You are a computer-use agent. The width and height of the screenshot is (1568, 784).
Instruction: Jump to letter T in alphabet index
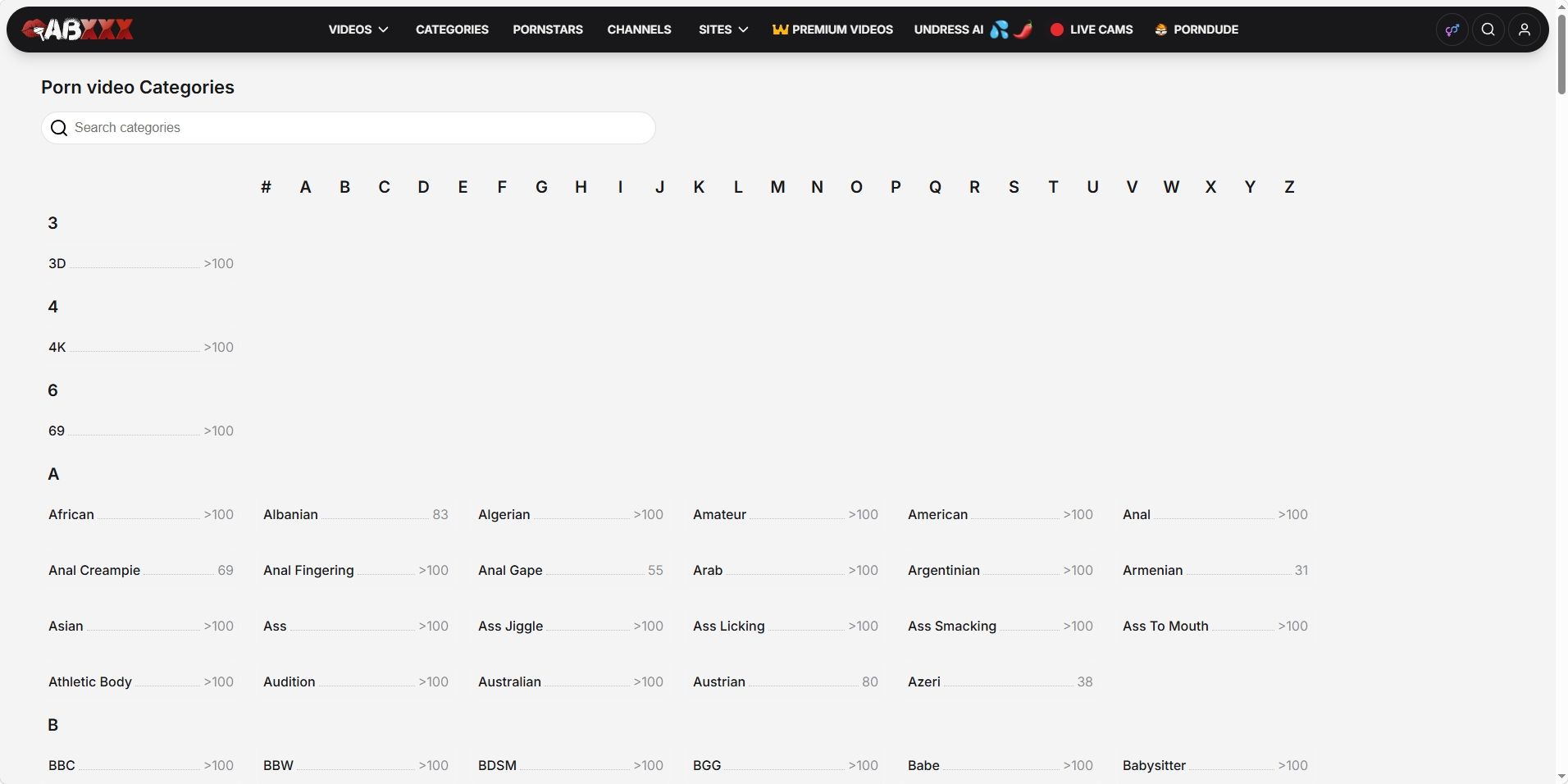point(1053,187)
